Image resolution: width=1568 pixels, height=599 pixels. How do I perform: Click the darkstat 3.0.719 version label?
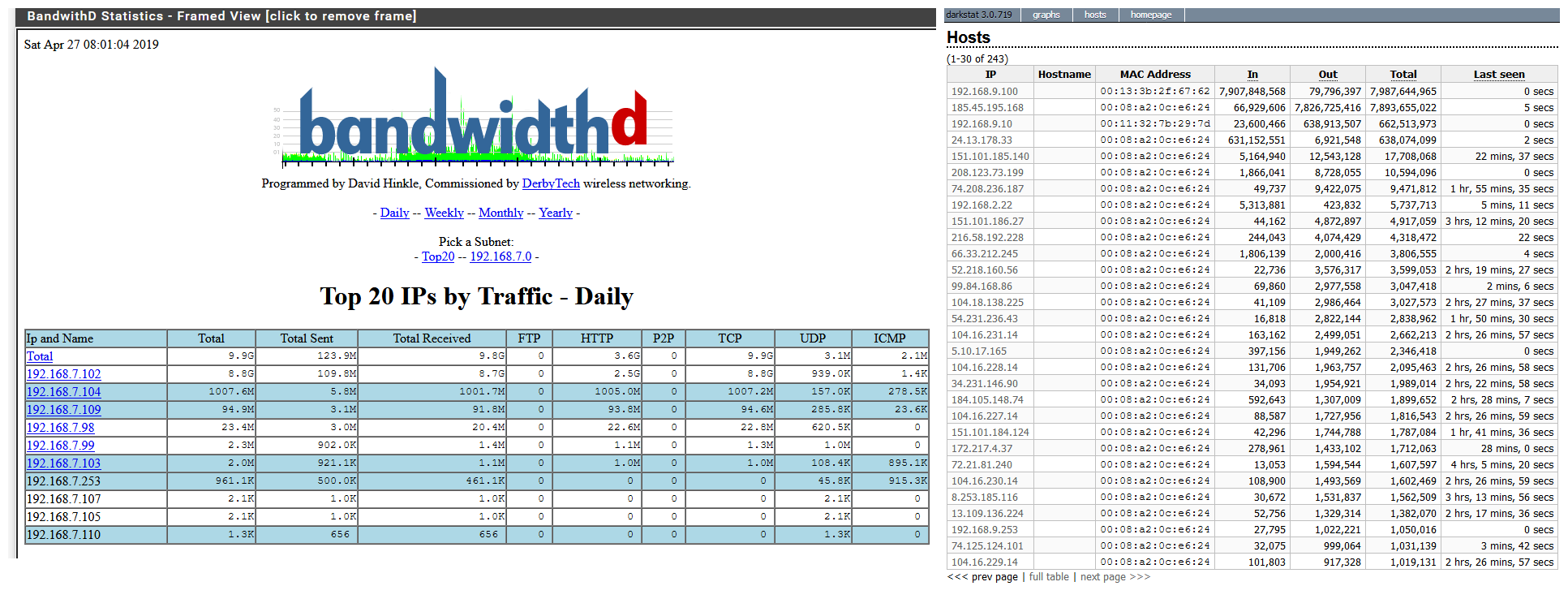tap(979, 15)
